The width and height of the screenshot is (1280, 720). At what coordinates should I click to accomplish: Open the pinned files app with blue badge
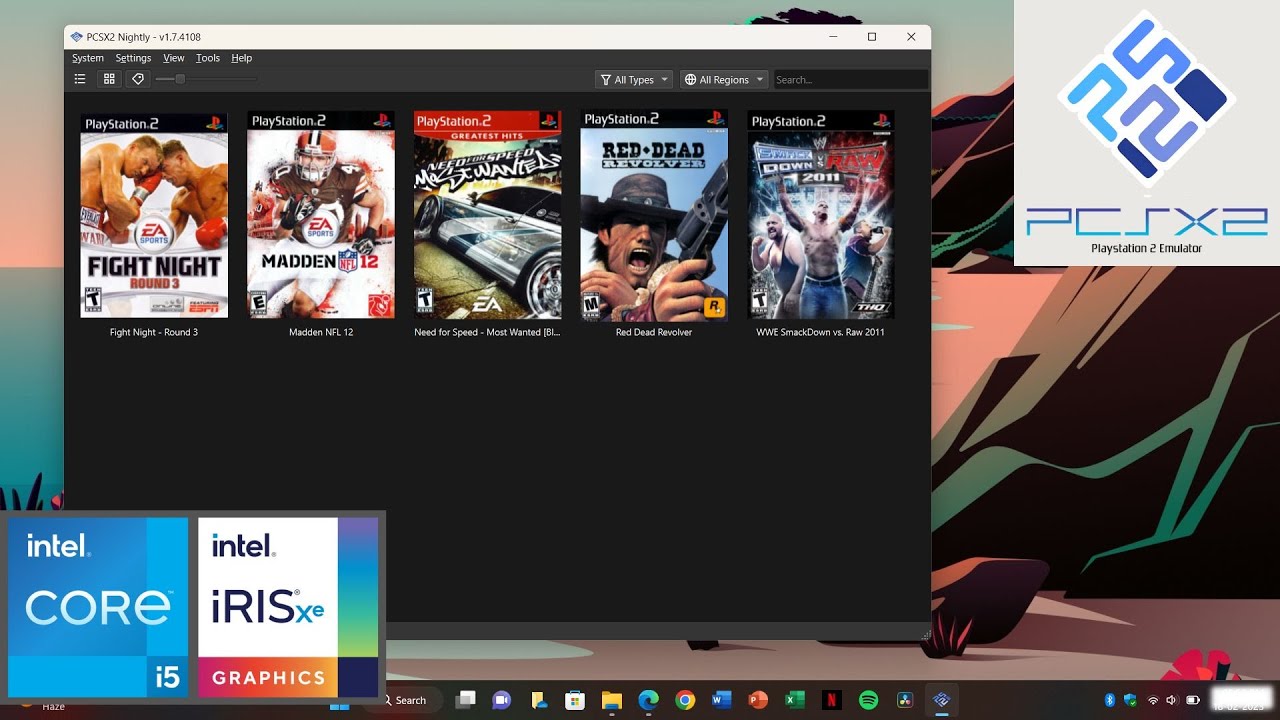(538, 700)
